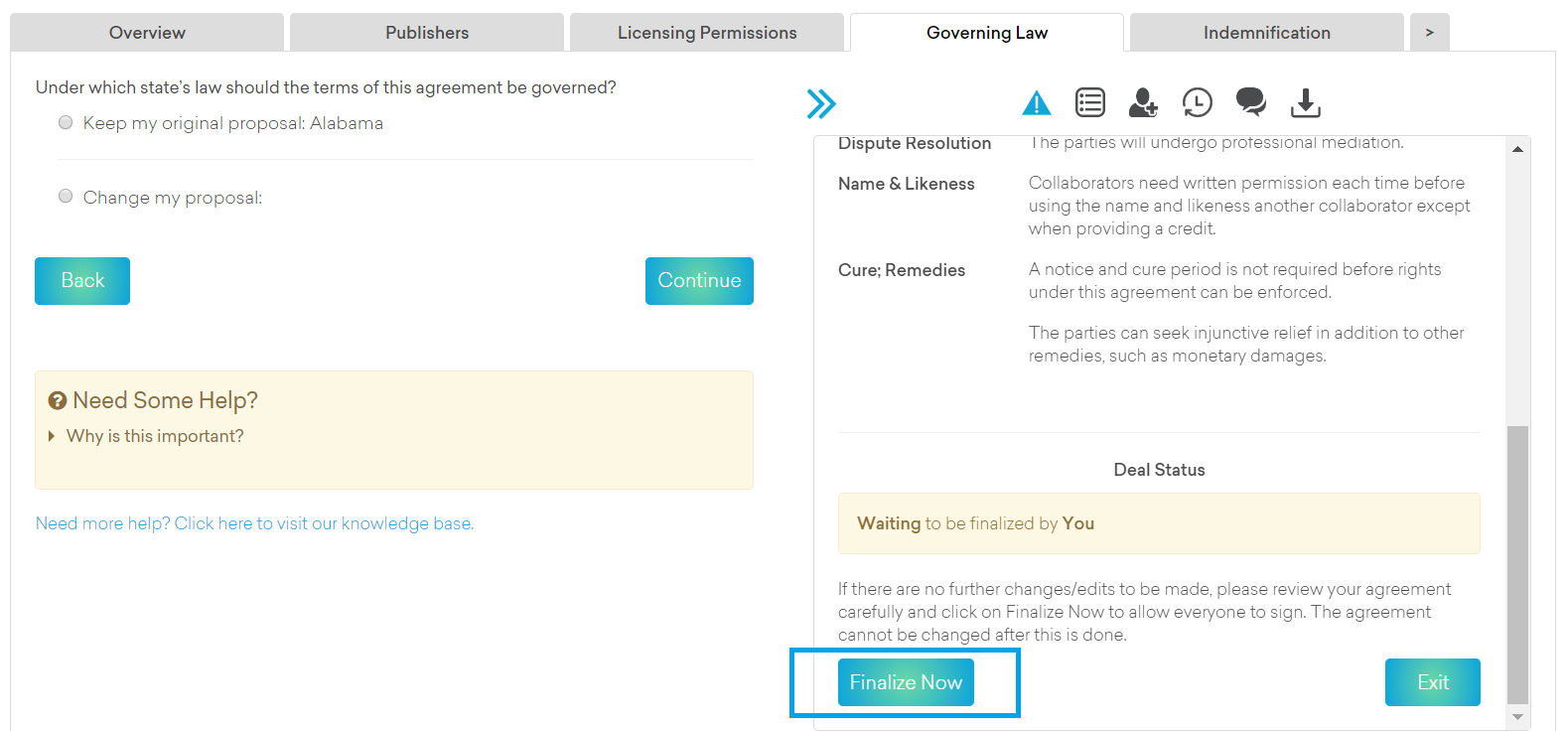Select the Change my proposal option

[66, 197]
